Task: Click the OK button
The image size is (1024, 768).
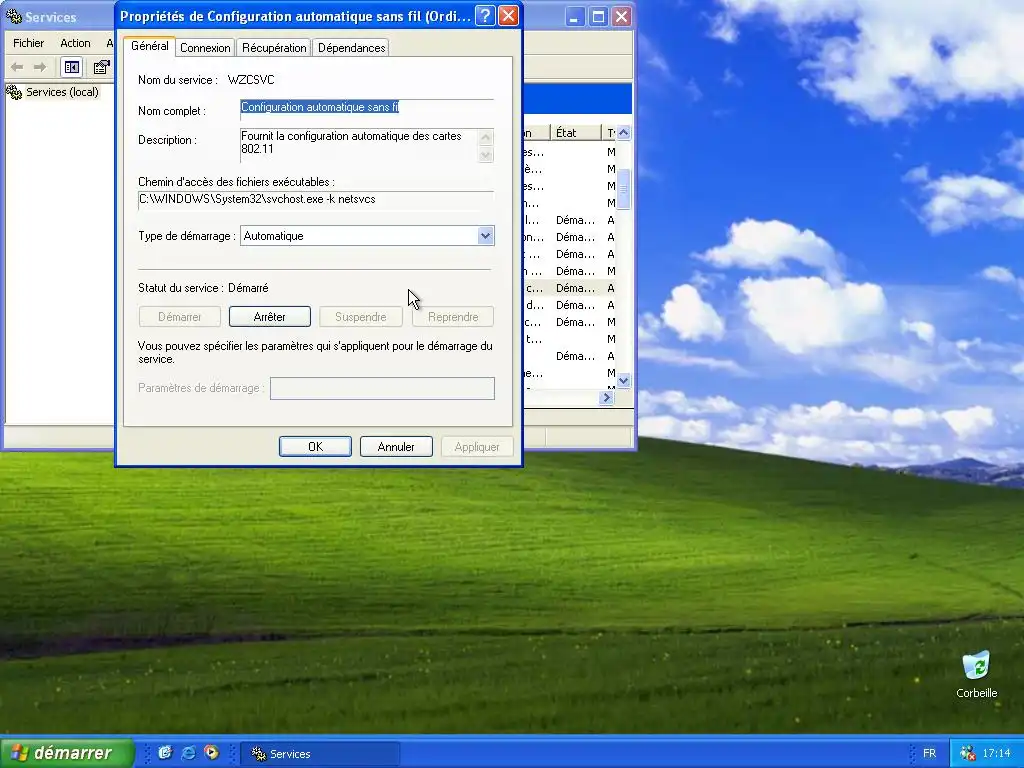Action: pos(315,447)
